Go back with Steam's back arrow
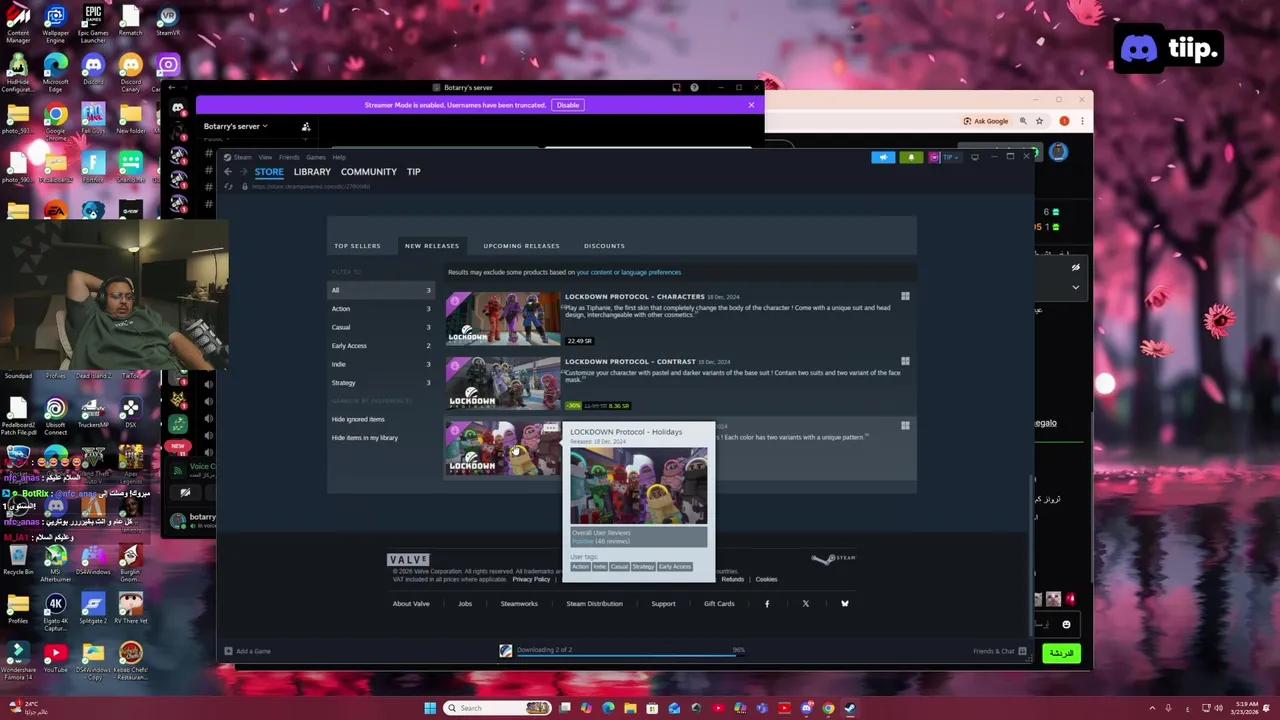This screenshot has height=720, width=1280. pos(228,172)
